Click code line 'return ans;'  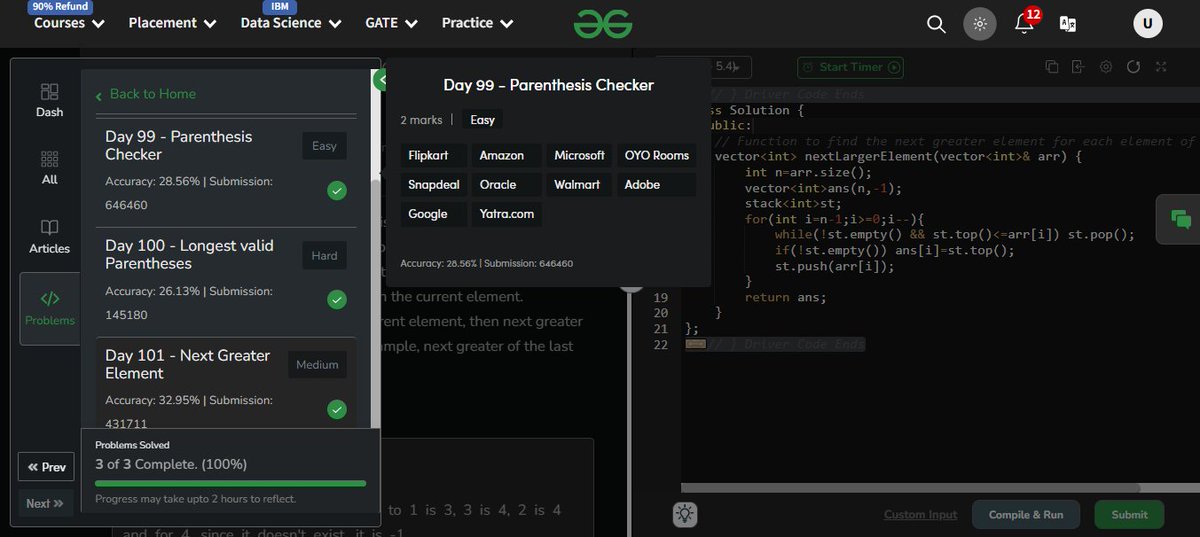786,297
